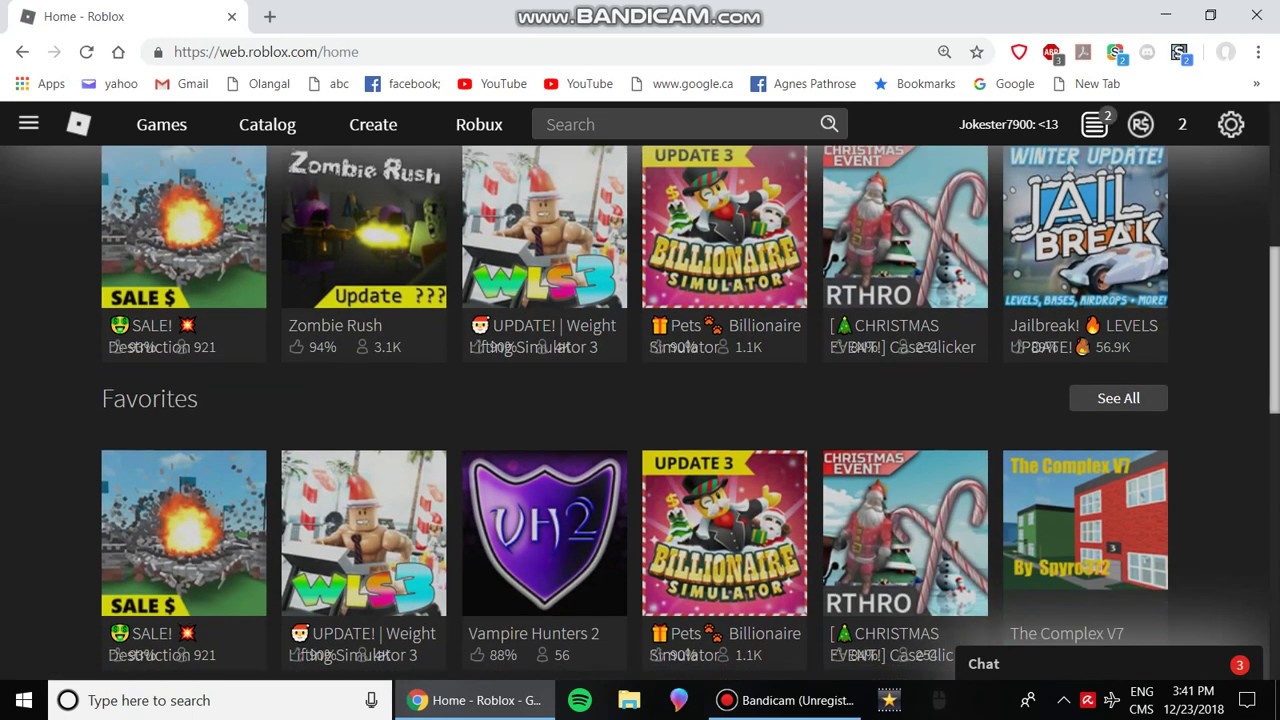This screenshot has width=1280, height=720.
Task: Reload the current page
Action: pyautogui.click(x=86, y=52)
